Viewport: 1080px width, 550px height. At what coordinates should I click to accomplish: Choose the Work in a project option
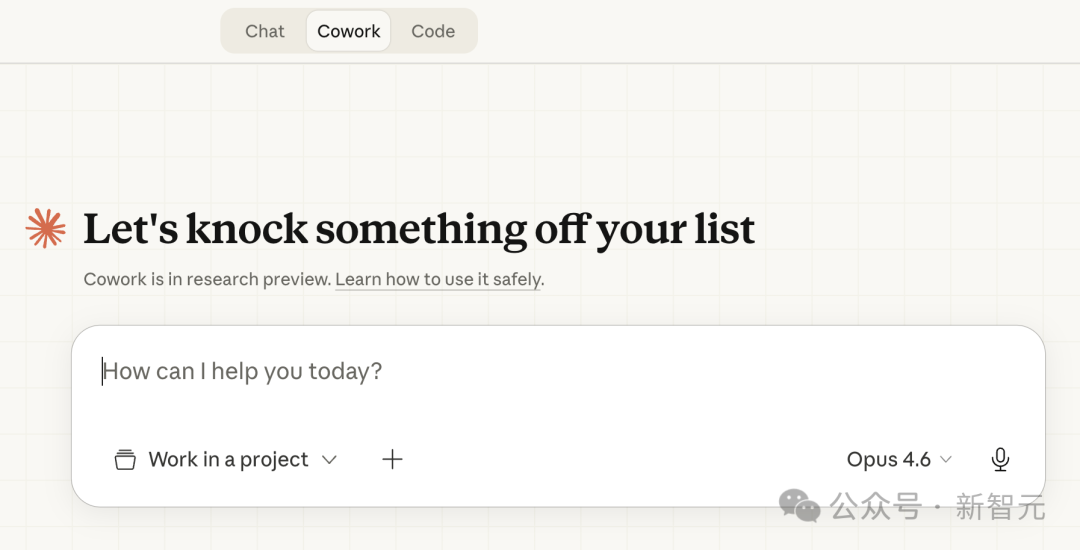point(228,460)
